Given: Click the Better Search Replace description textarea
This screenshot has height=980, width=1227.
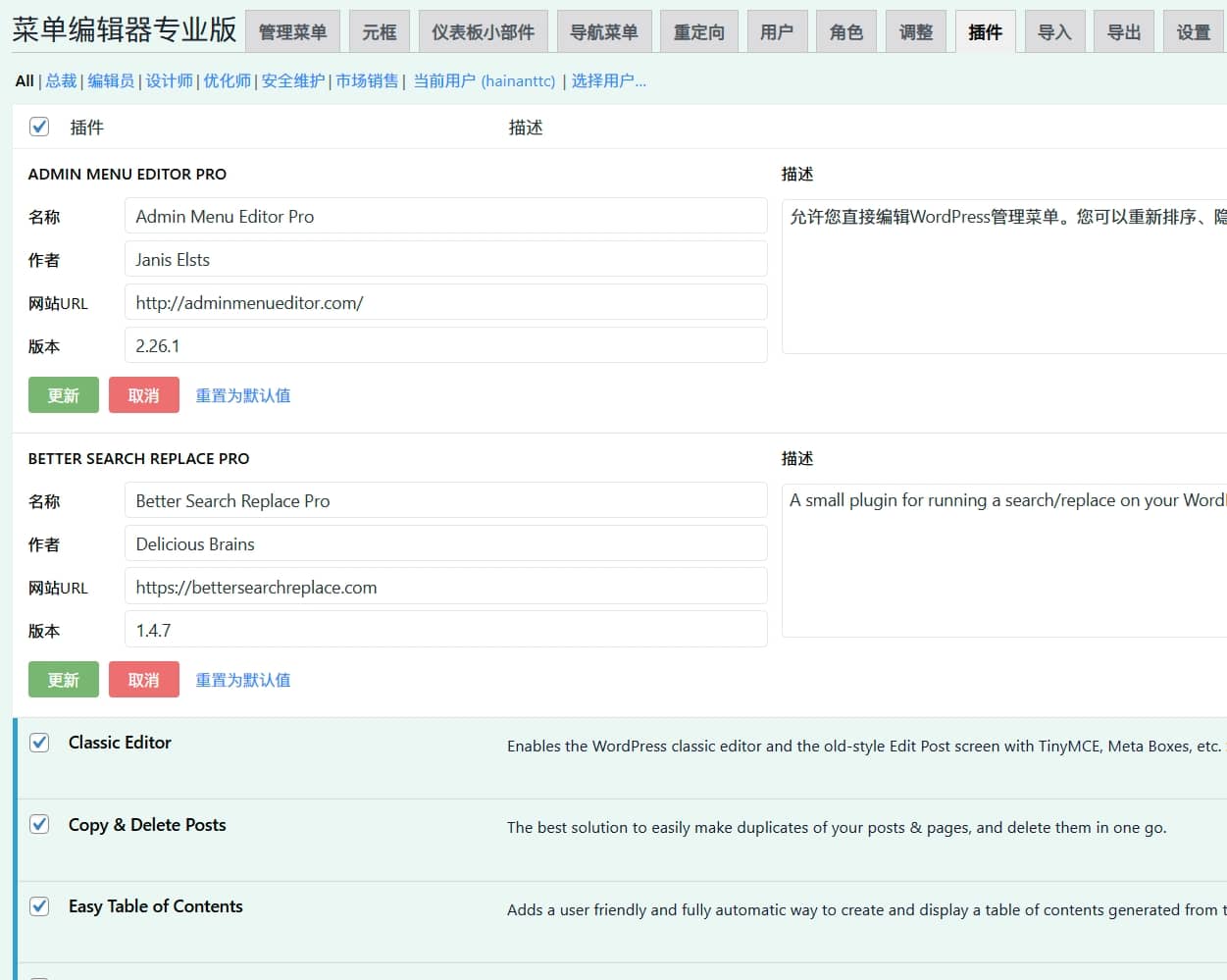Looking at the screenshot, I should [1003, 559].
